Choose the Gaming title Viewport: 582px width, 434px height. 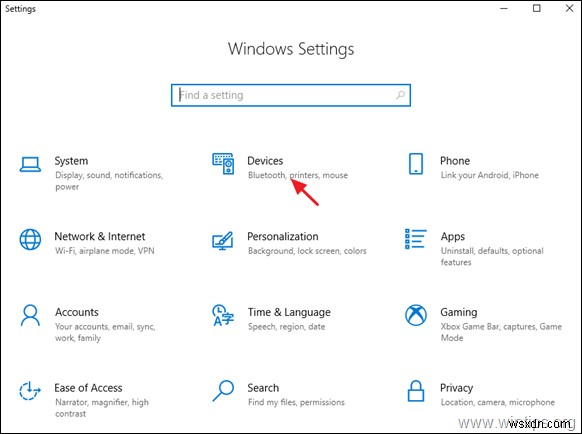pyautogui.click(x=459, y=313)
